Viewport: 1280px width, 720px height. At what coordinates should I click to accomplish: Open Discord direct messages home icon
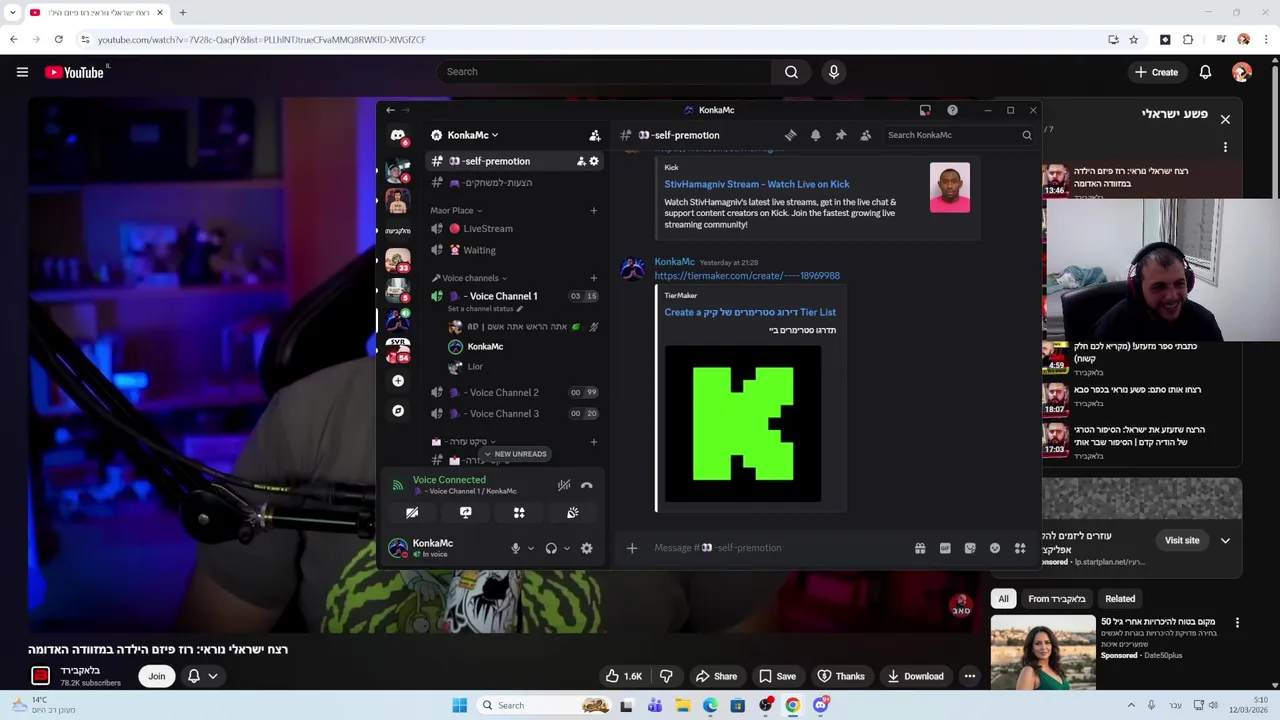pyautogui.click(x=398, y=135)
